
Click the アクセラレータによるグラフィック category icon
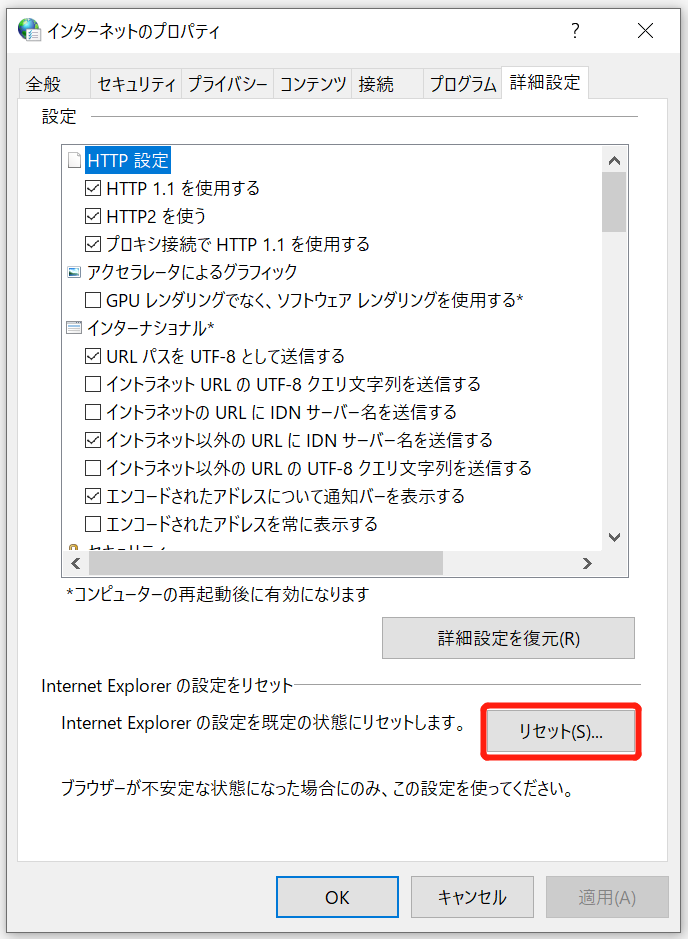coord(74,272)
